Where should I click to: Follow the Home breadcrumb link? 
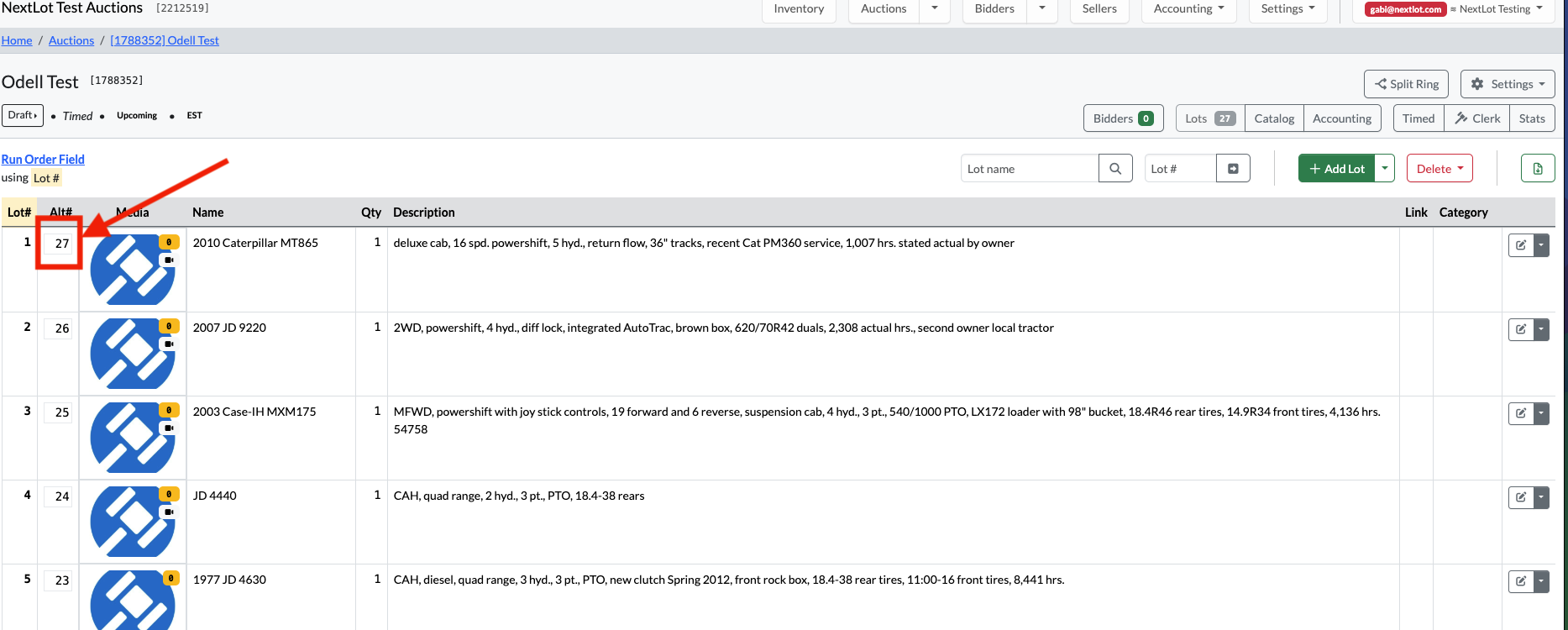pyautogui.click(x=17, y=40)
